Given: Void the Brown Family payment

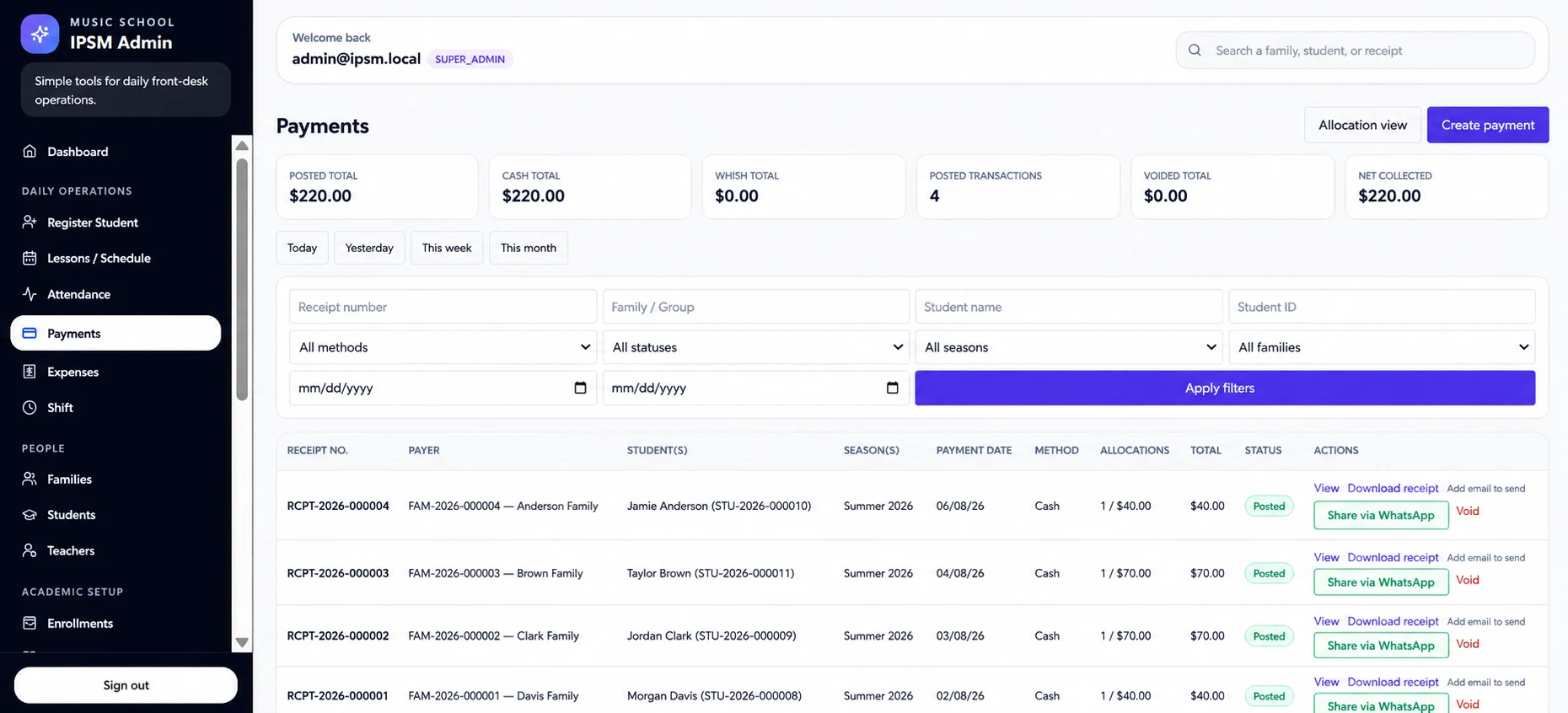Looking at the screenshot, I should [1468, 580].
